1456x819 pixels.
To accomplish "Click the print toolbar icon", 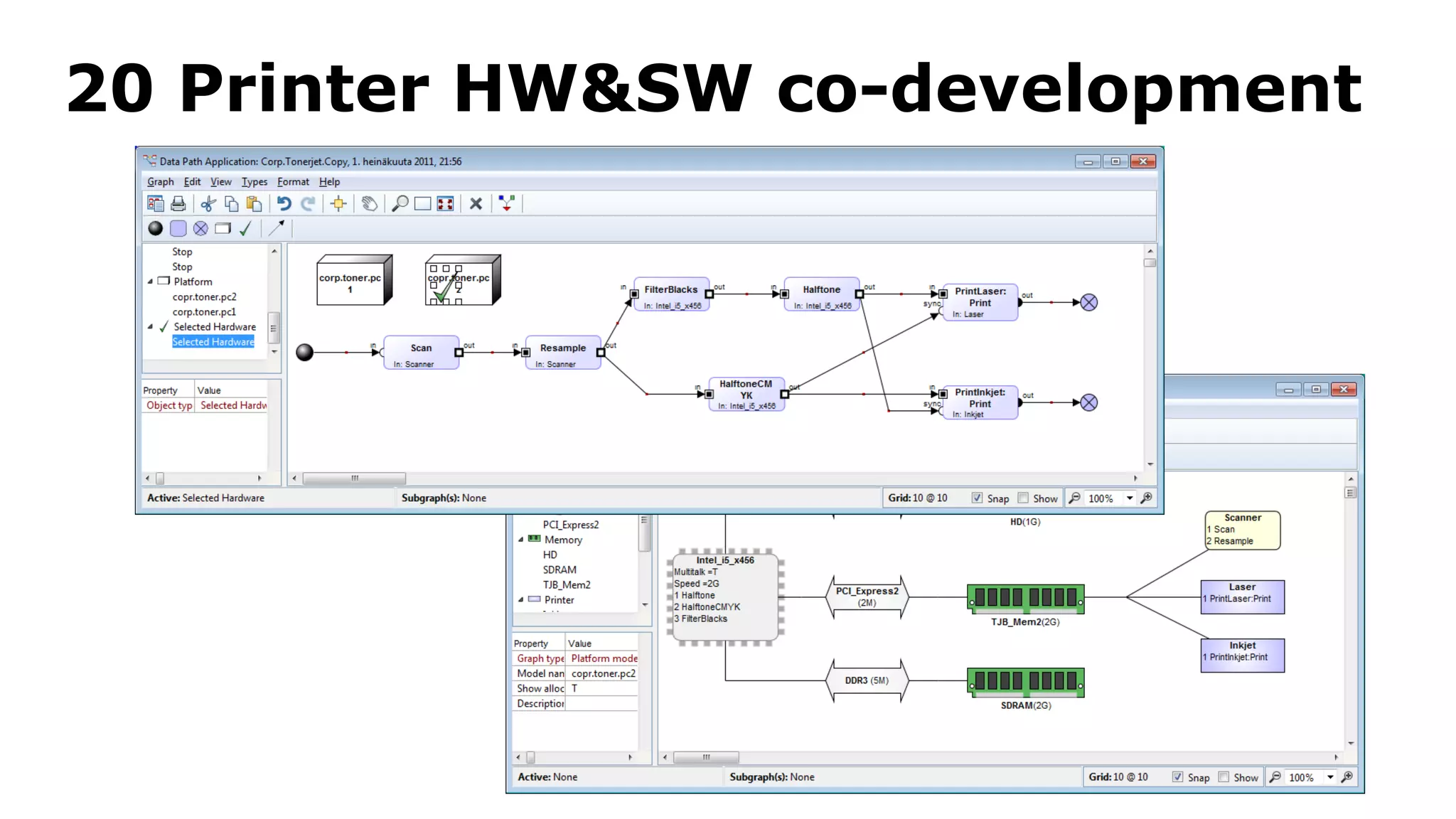I will [178, 204].
